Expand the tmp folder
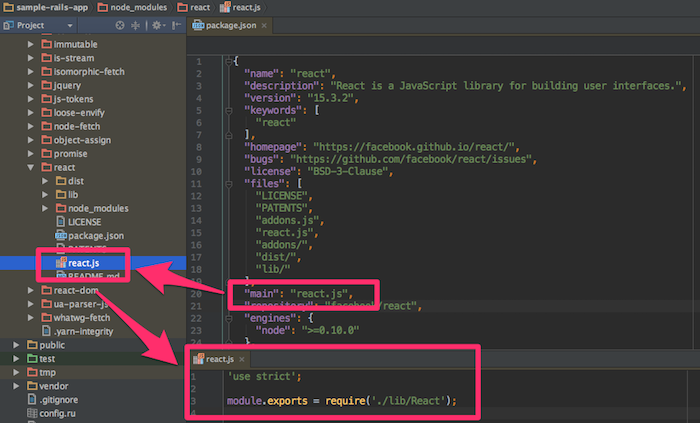The width and height of the screenshot is (700, 423). point(16,373)
